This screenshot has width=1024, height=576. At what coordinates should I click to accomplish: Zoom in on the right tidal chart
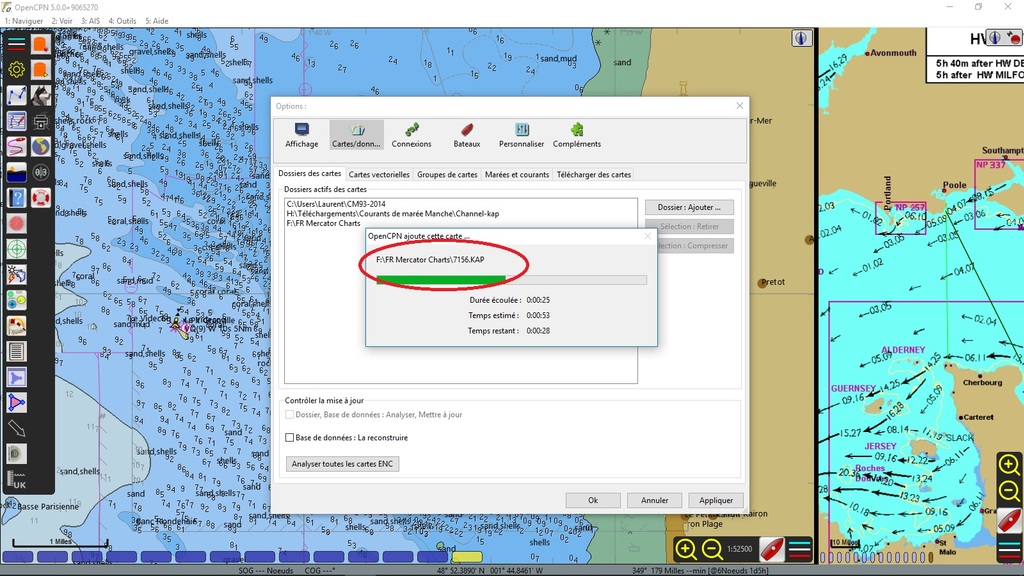(x=1009, y=464)
